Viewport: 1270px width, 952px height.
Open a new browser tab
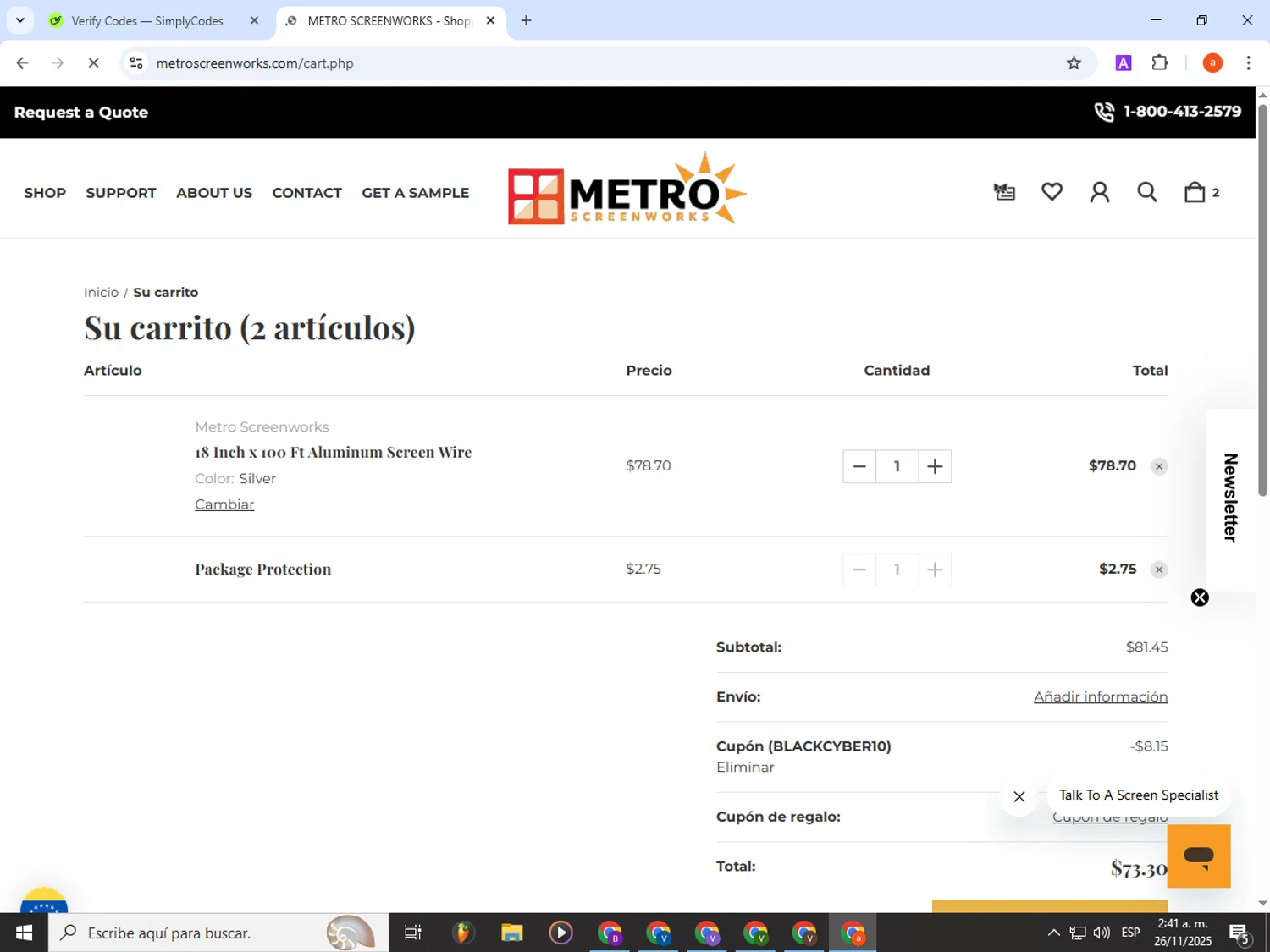(526, 20)
